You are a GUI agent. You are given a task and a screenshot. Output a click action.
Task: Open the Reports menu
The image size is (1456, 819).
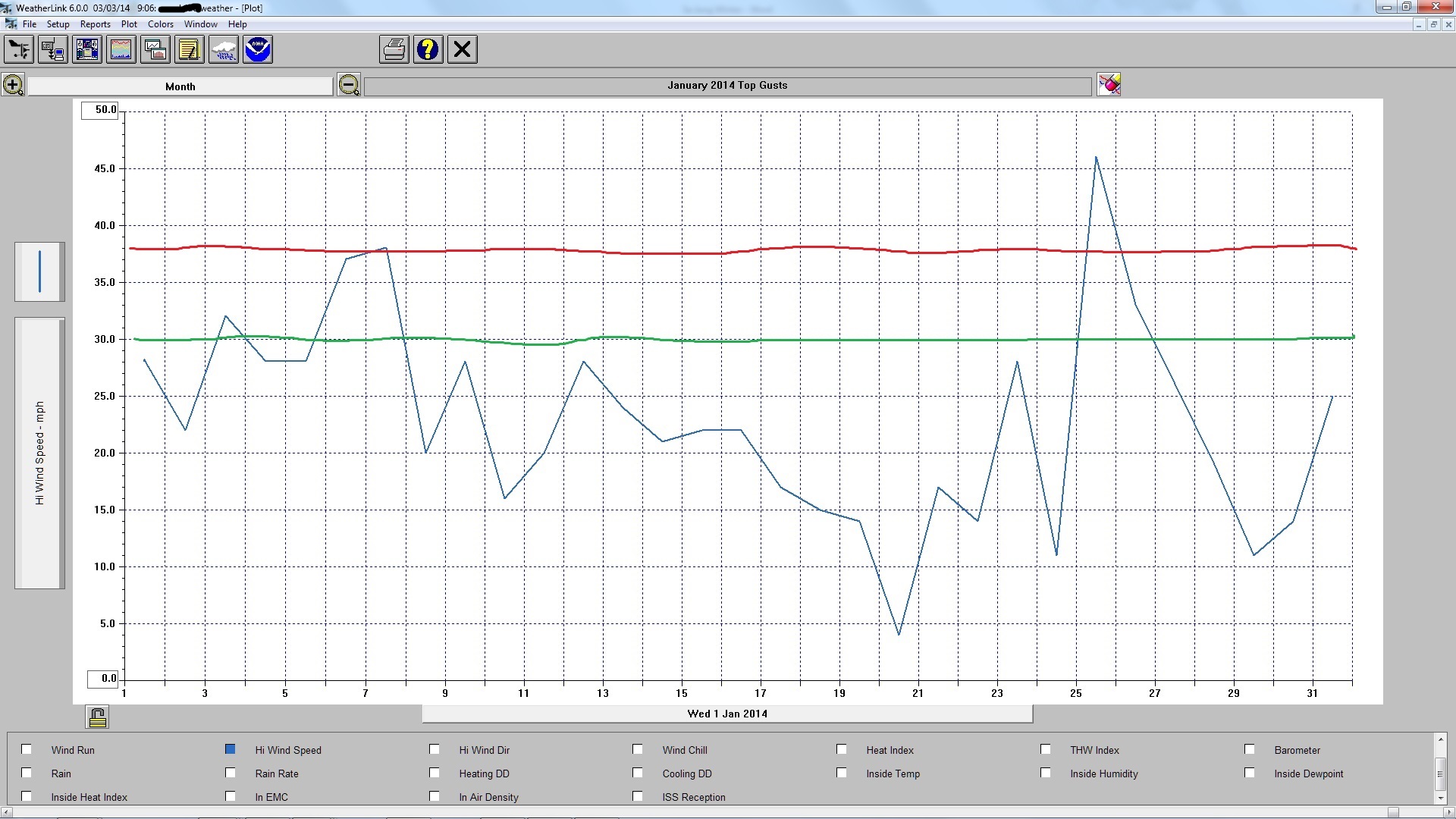click(95, 24)
